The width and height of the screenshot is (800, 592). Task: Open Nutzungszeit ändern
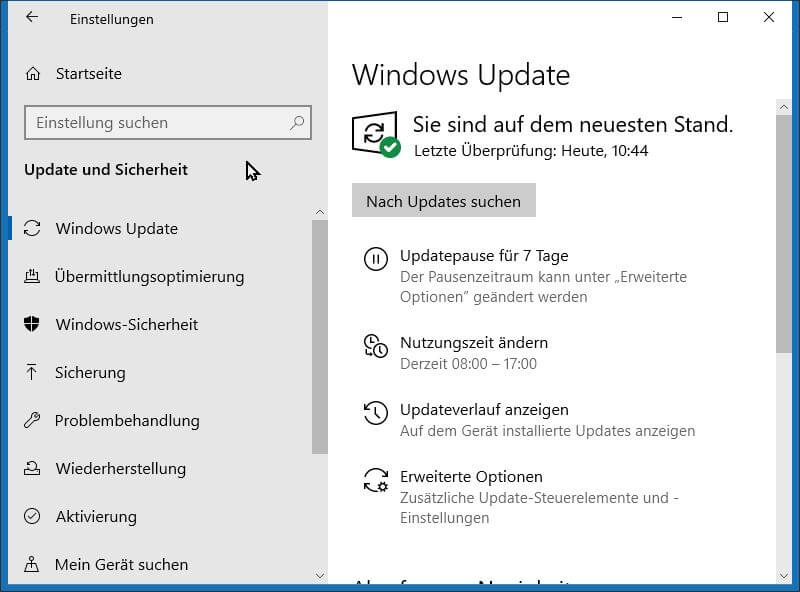(474, 343)
